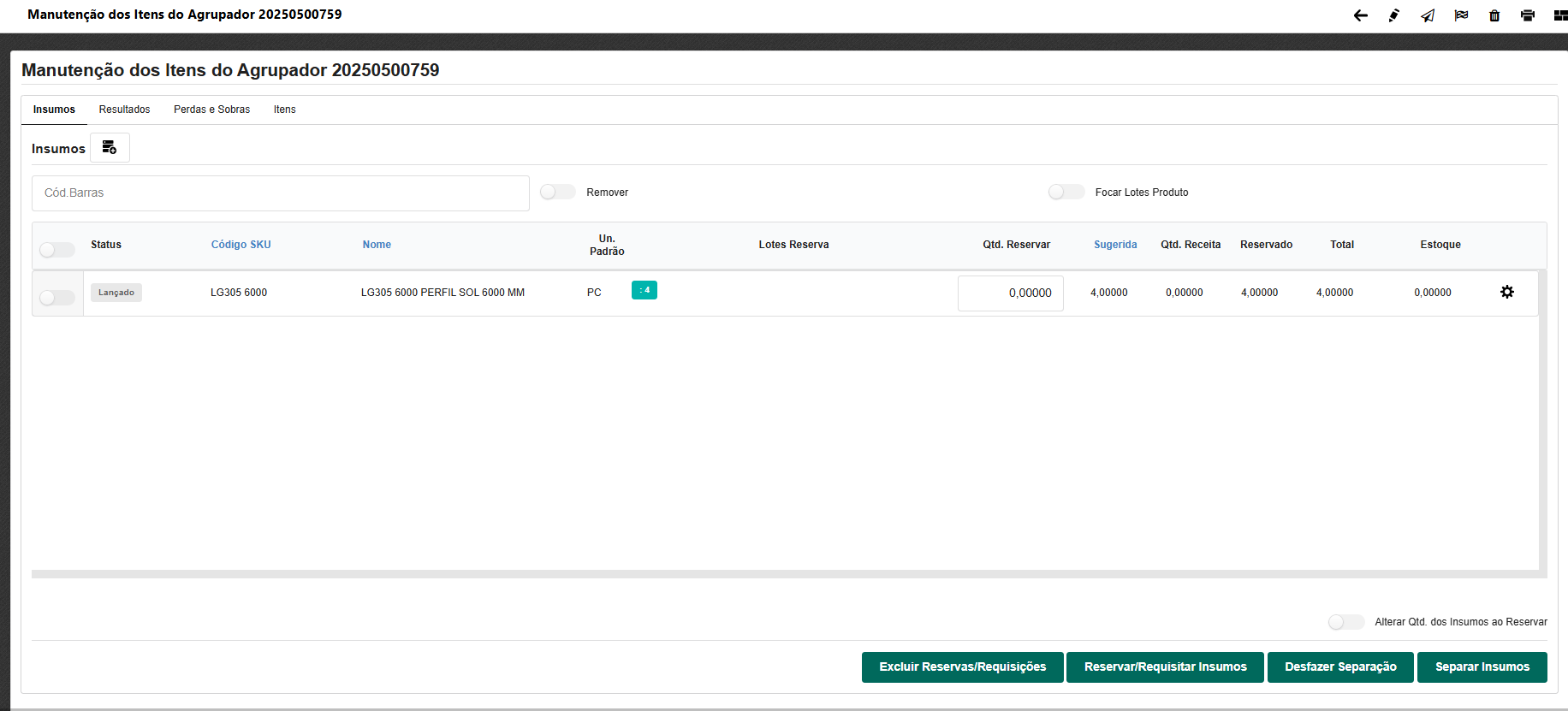1568x711 pixels.
Task: Sort table by Código SKU column
Action: point(241,245)
